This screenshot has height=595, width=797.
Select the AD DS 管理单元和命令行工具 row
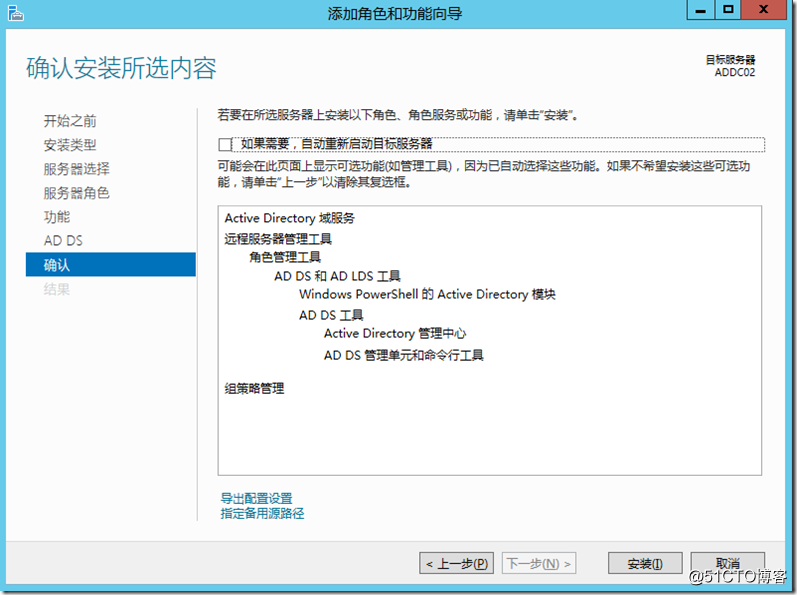coord(404,355)
